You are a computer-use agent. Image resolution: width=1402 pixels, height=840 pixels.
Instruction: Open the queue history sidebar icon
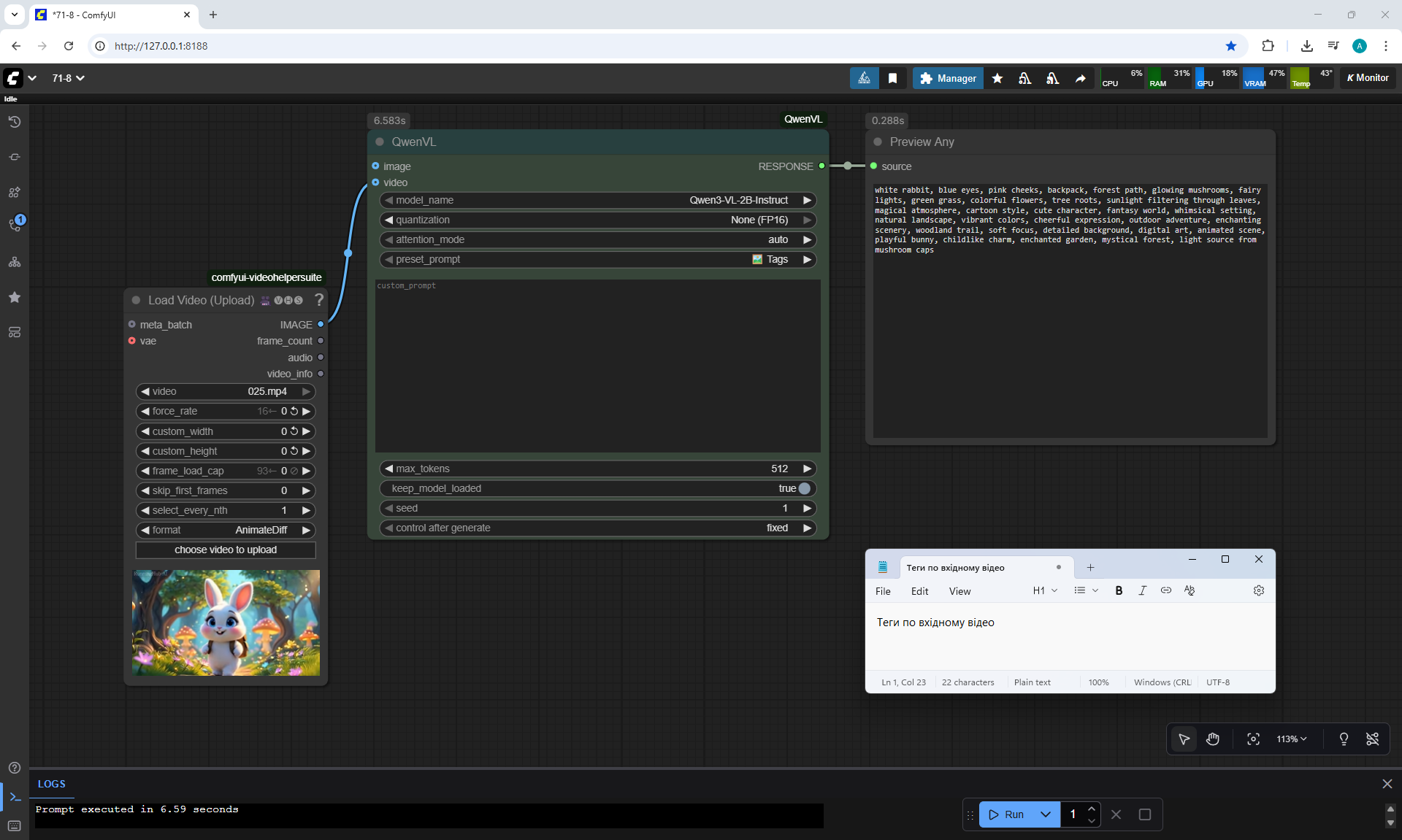click(15, 122)
